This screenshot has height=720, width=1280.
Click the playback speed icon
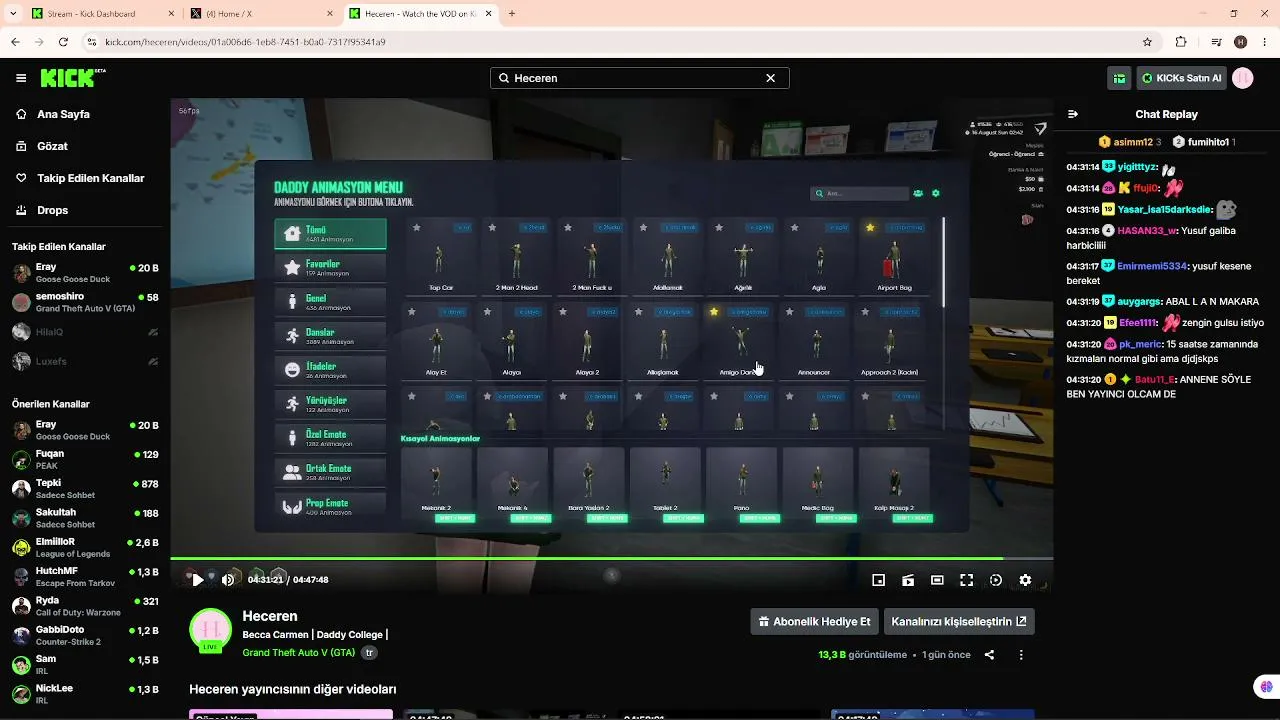[996, 580]
